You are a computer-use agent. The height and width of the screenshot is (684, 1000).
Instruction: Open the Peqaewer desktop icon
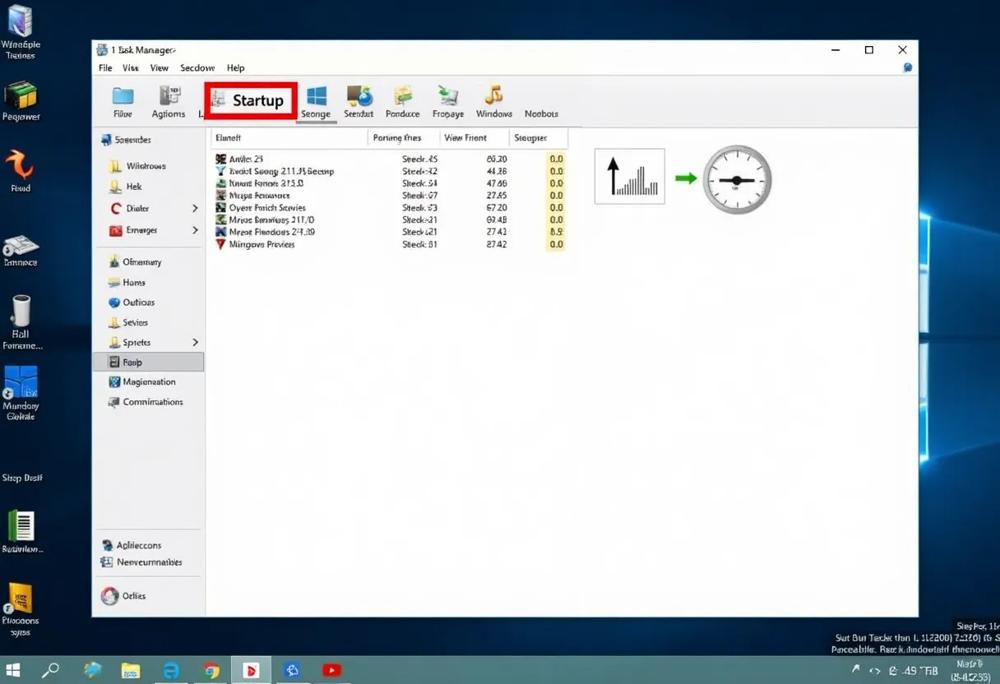pyautogui.click(x=20, y=100)
